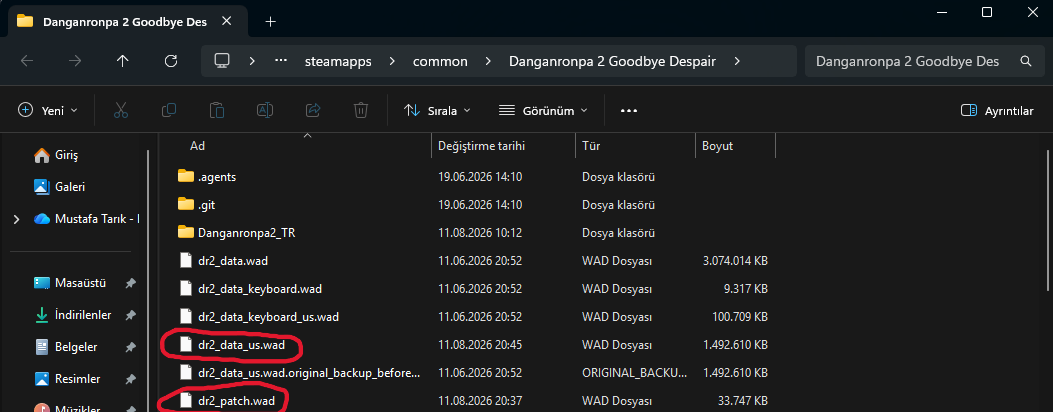The width and height of the screenshot is (1053, 412).
Task: Click the Share icon
Action: (x=313, y=110)
